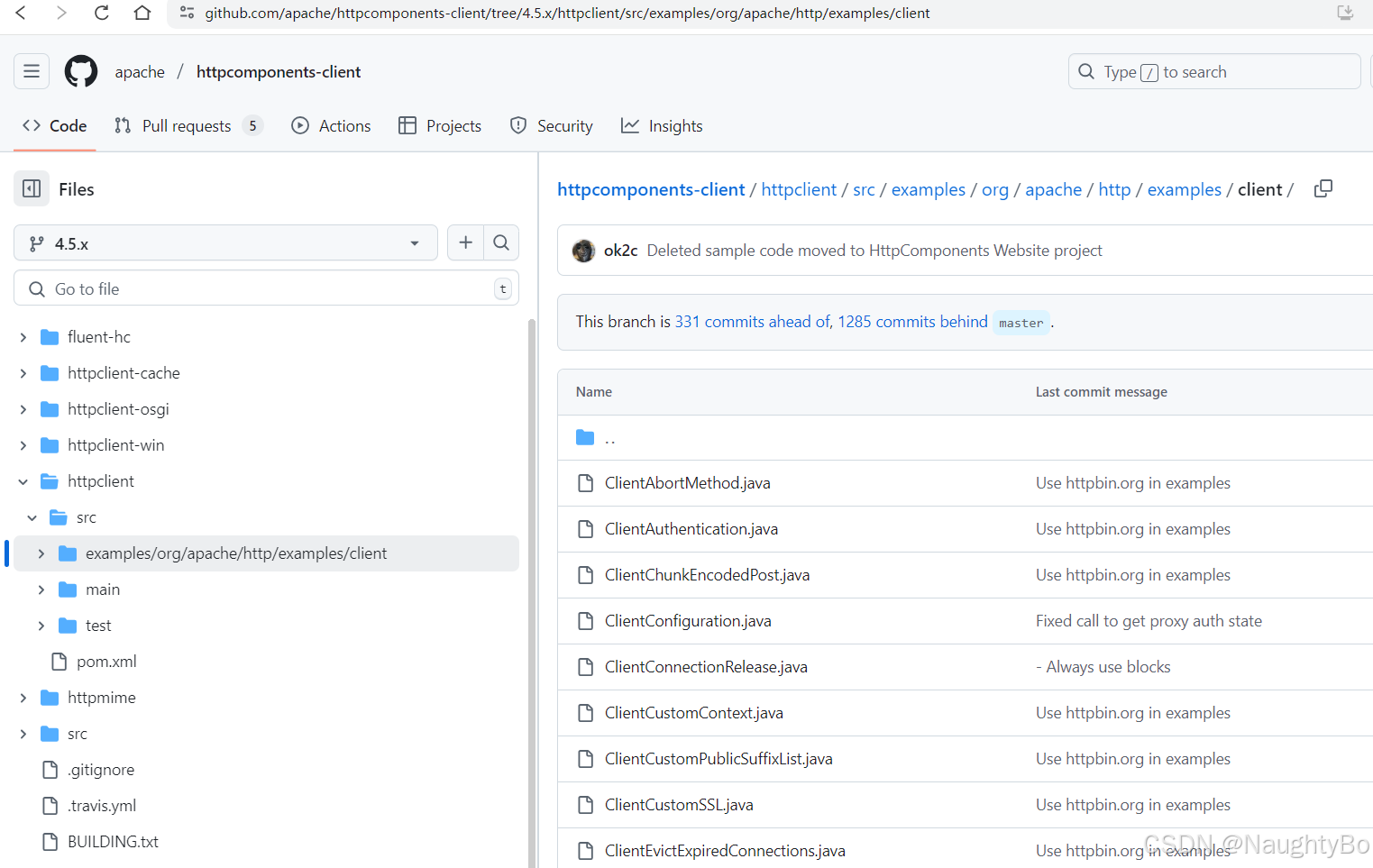This screenshot has height=868, width=1373.
Task: Open the Actions tab
Action: 332,126
